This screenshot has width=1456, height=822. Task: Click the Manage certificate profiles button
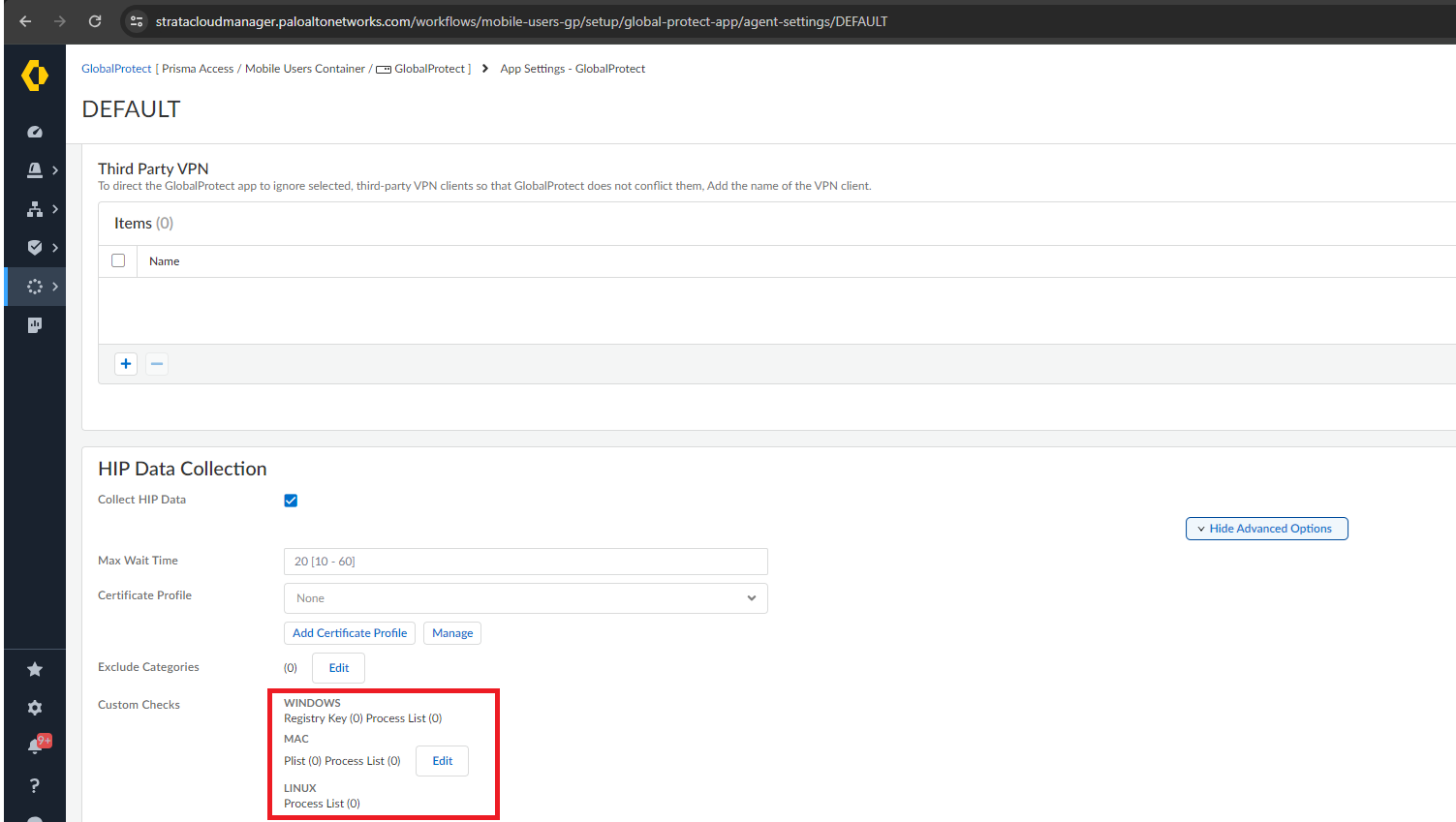tap(452, 633)
